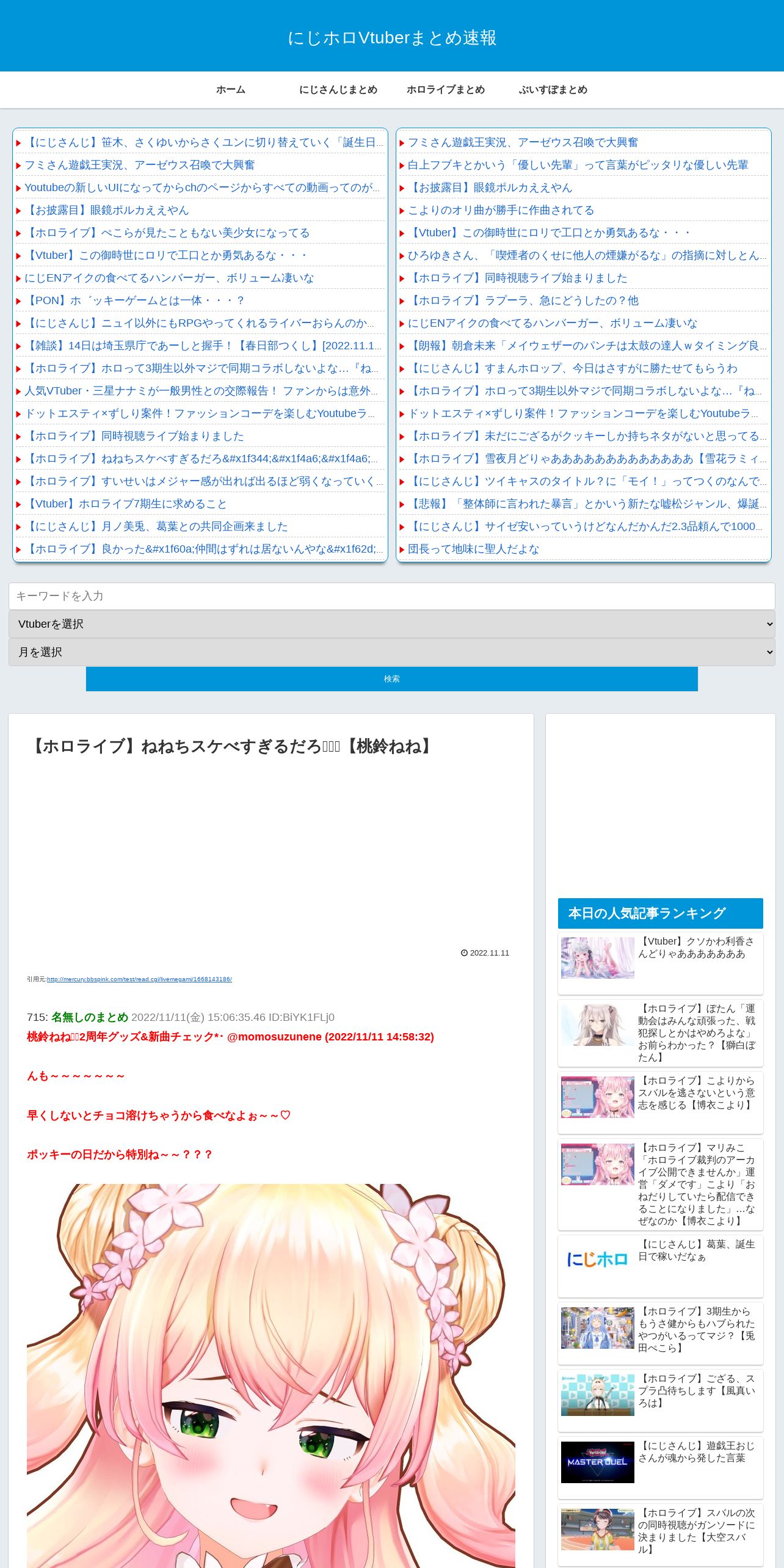Open ranking article こよりからスバルを逃さない

tap(697, 1093)
